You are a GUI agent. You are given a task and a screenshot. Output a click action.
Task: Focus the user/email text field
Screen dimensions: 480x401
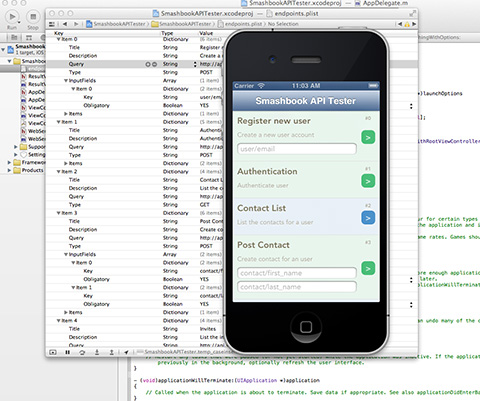pos(297,149)
